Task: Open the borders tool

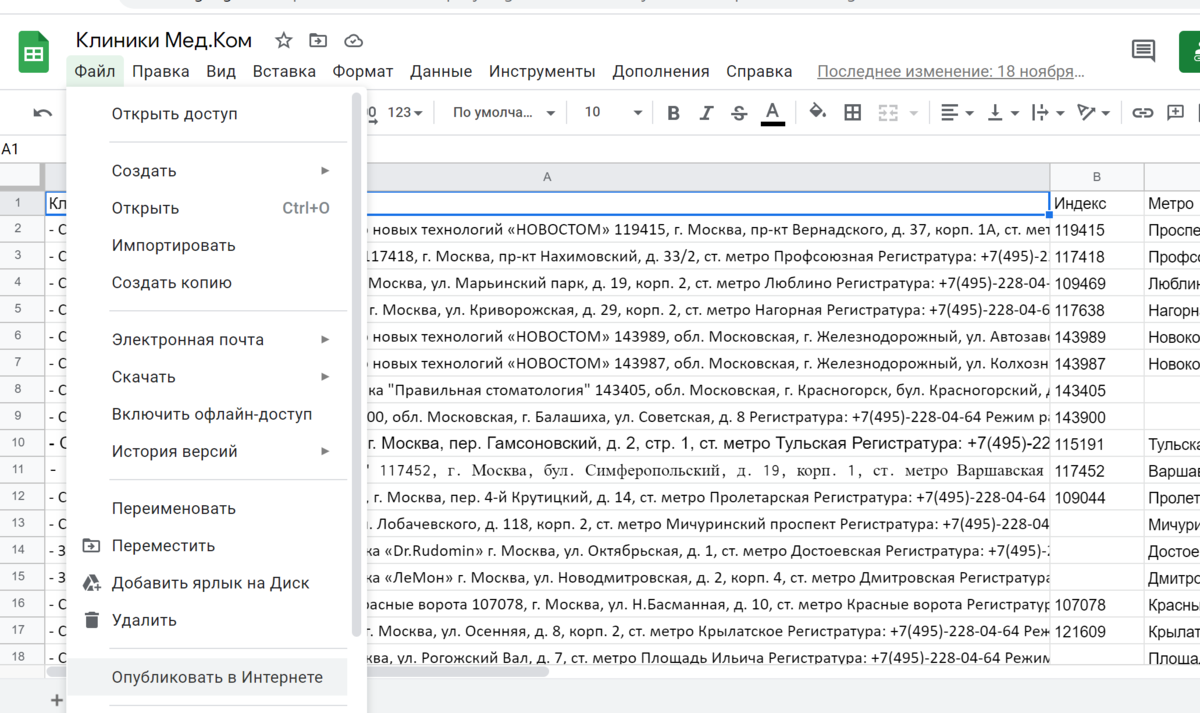Action: click(853, 113)
